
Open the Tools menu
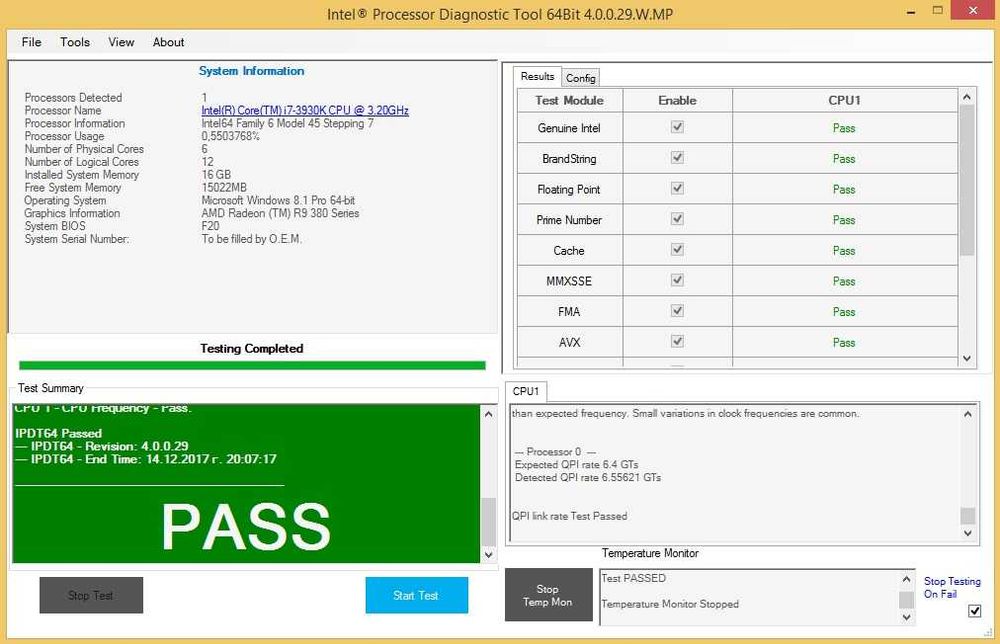point(75,42)
